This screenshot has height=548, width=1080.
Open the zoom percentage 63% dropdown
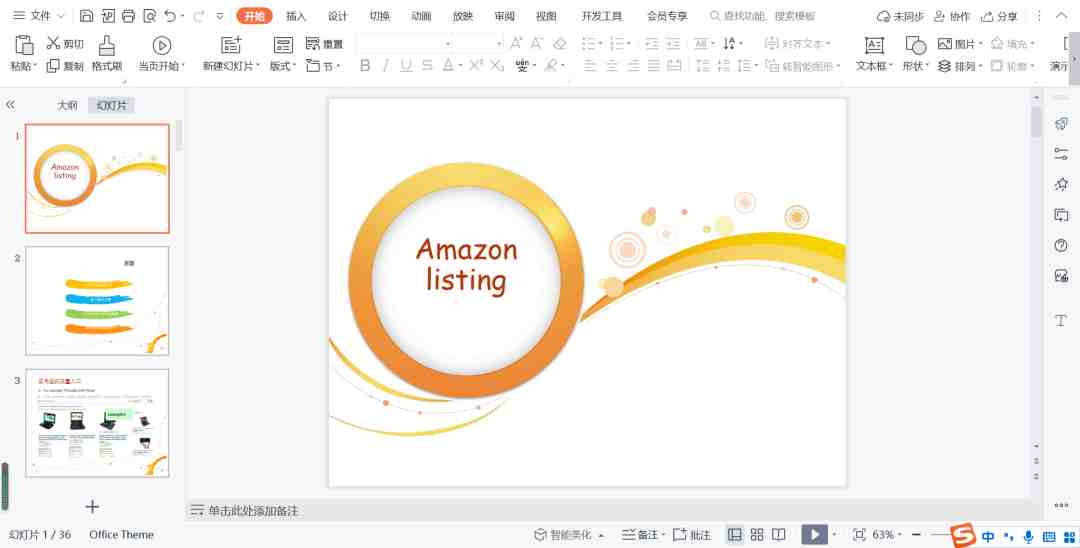pos(887,535)
